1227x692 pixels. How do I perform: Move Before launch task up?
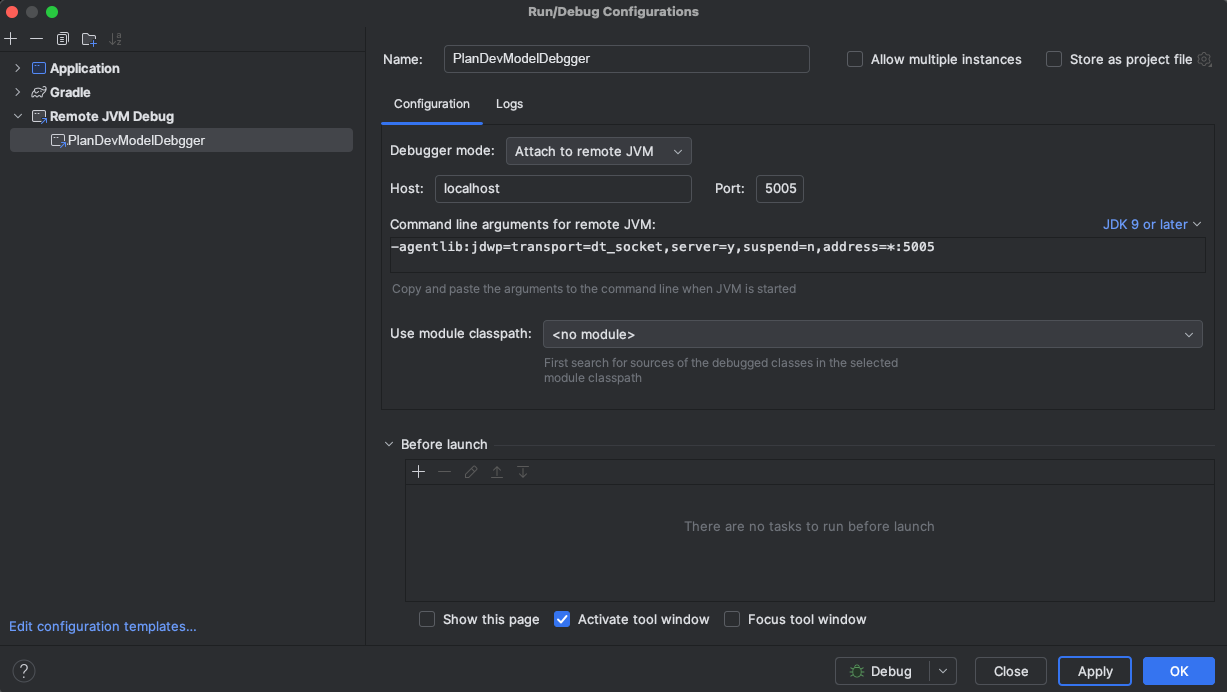[497, 471]
